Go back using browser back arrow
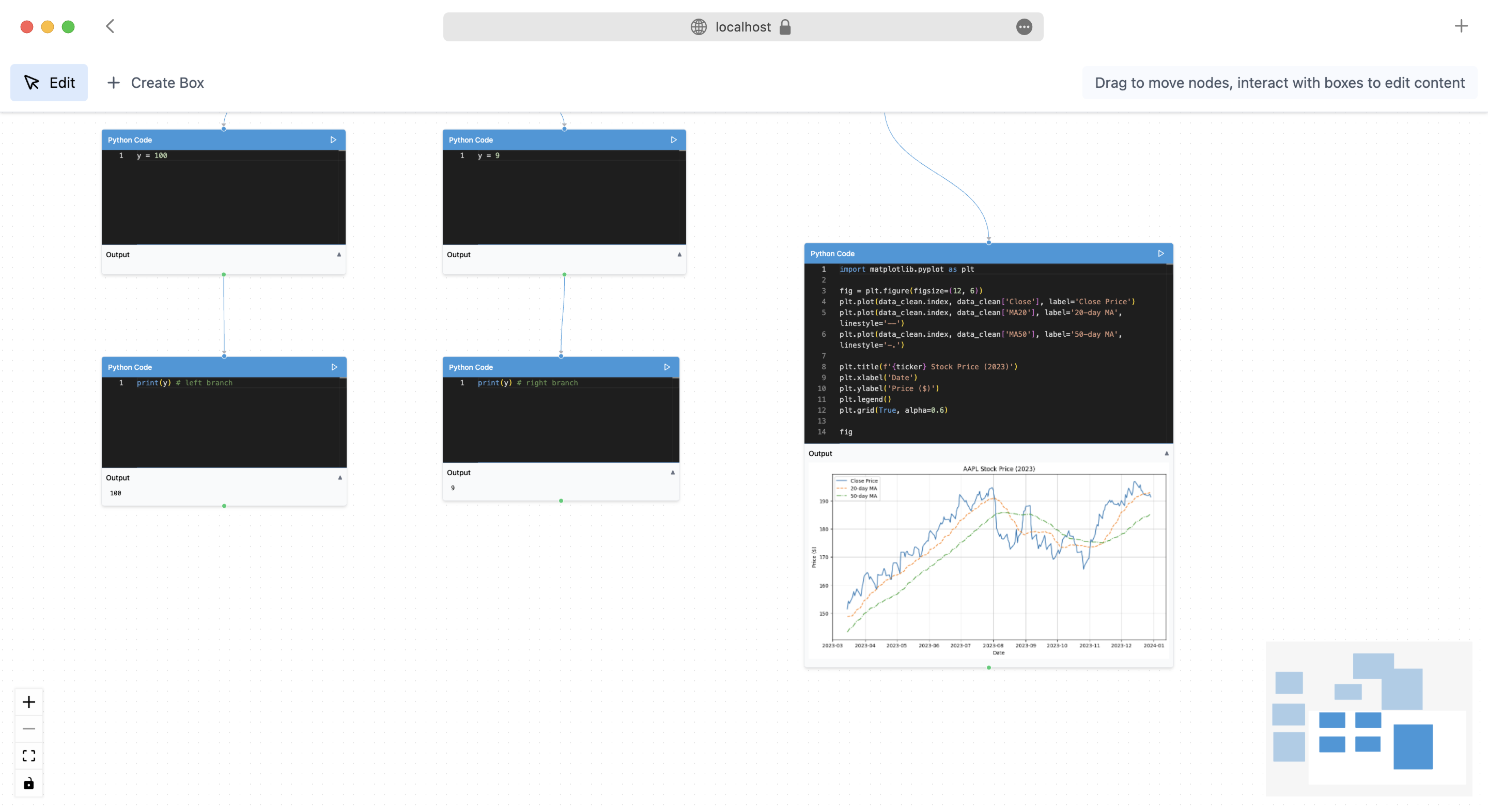 (x=111, y=26)
